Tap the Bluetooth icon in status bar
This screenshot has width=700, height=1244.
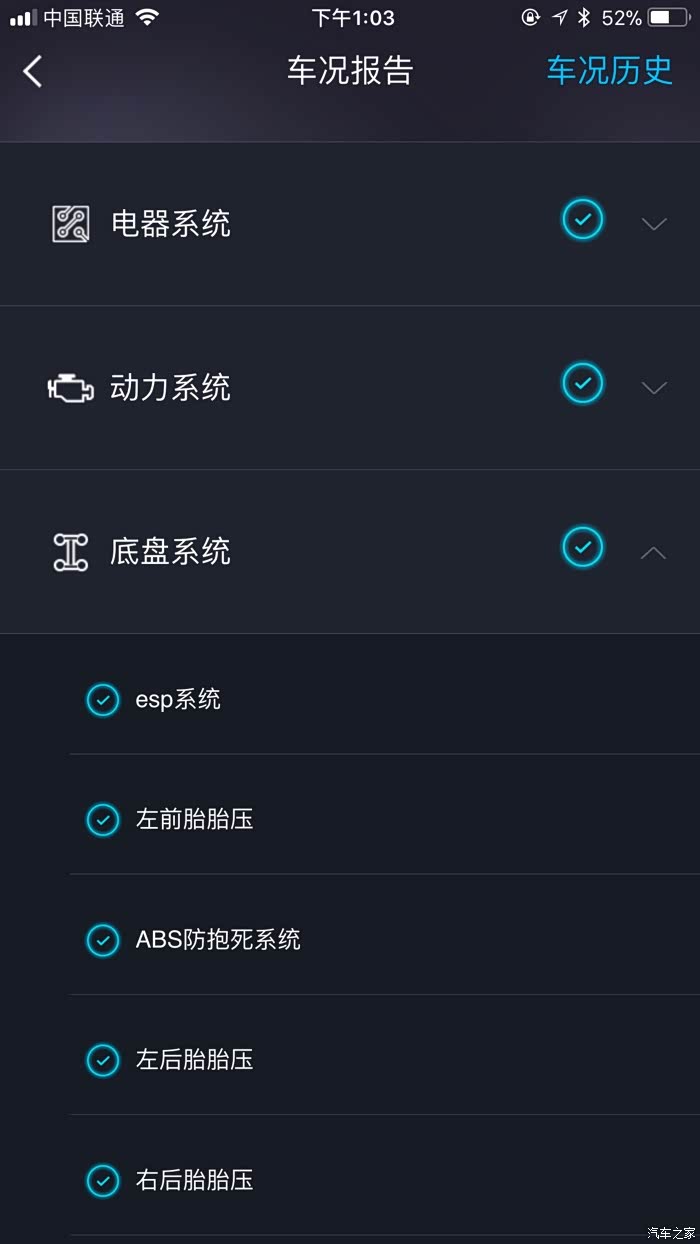[584, 18]
